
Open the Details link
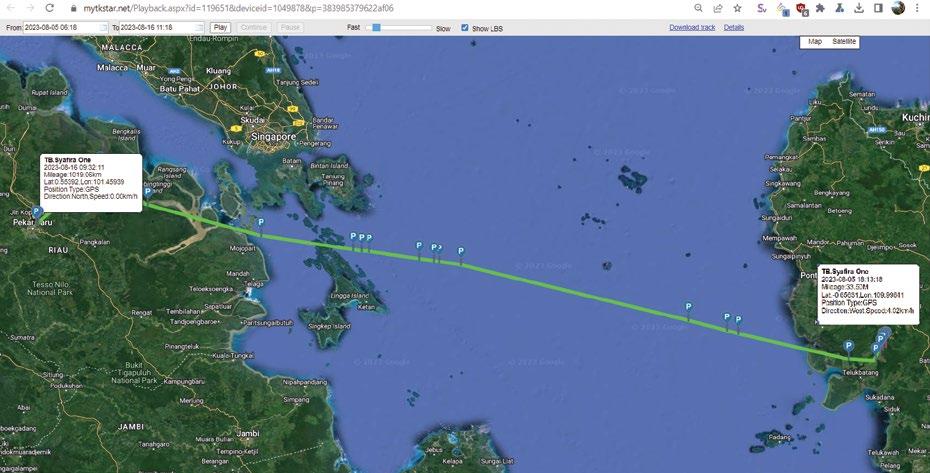pyautogui.click(x=734, y=27)
